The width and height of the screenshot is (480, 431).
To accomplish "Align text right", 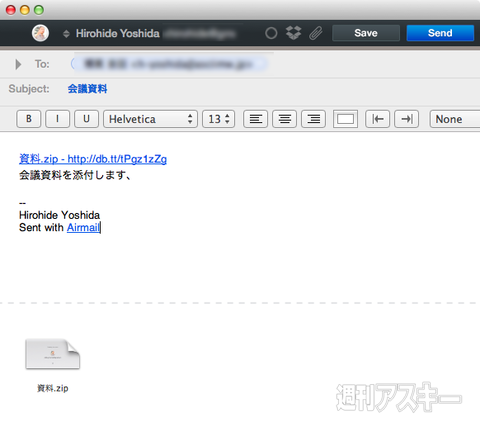I will pos(313,119).
